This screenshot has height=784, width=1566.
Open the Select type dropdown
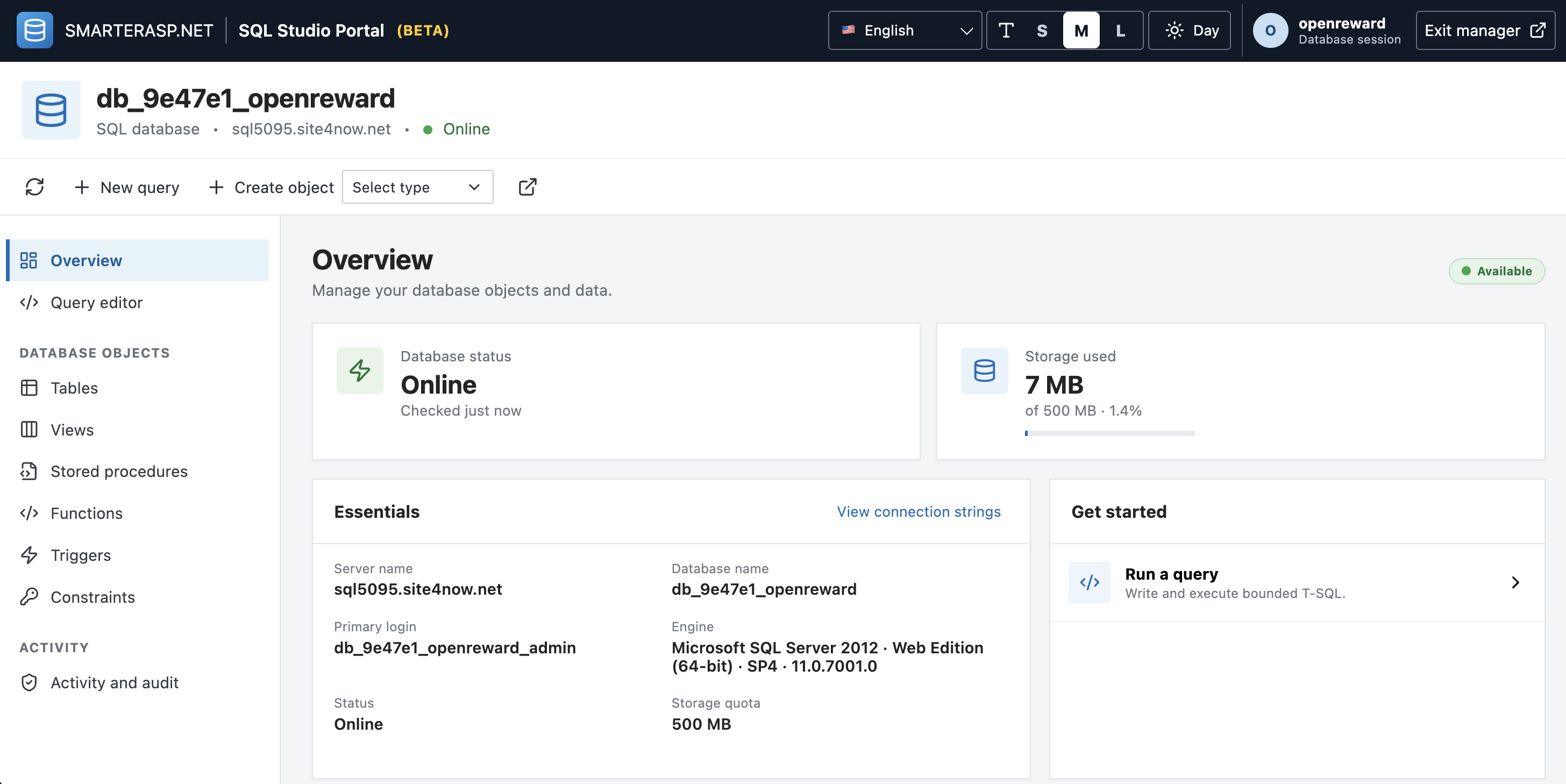coord(418,187)
